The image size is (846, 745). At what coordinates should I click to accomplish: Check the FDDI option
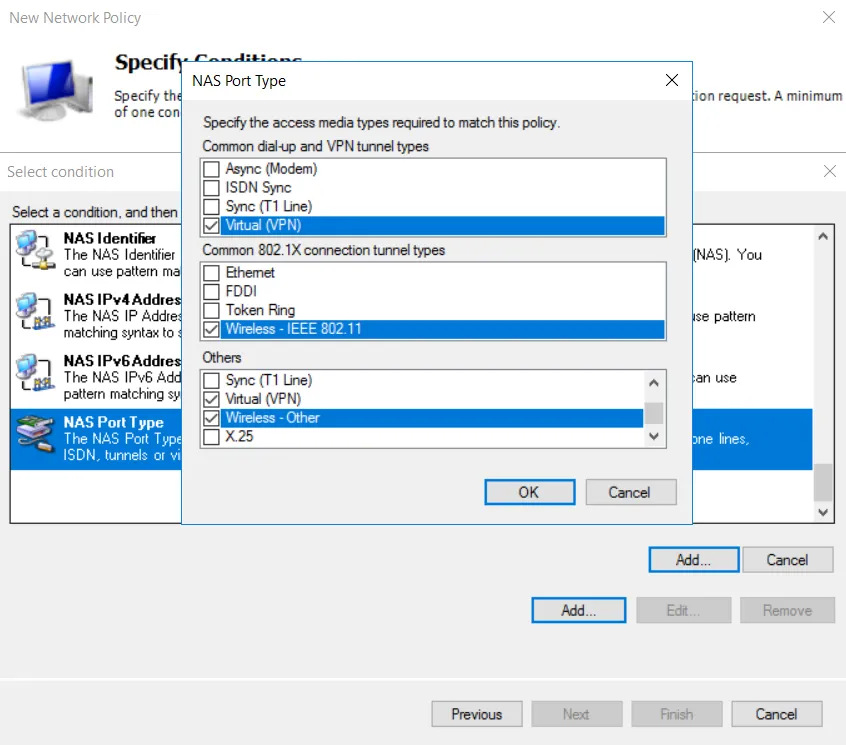(x=211, y=290)
